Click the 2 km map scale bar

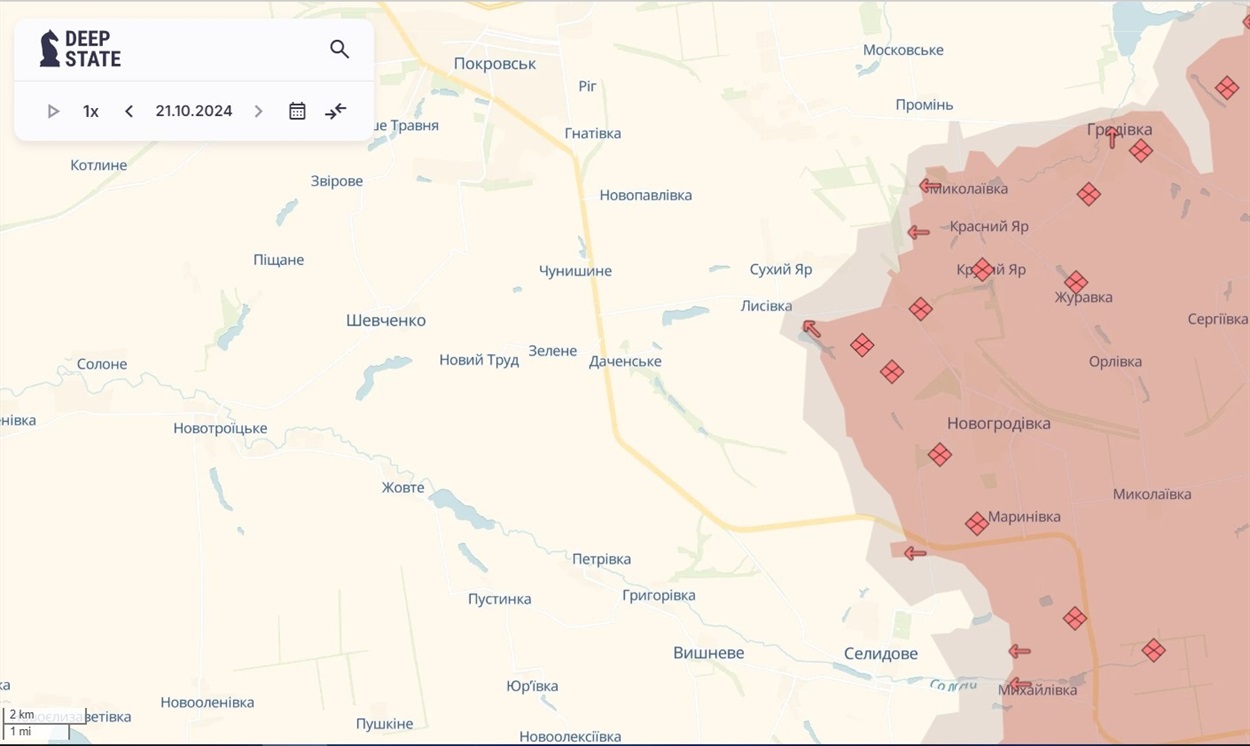(x=44, y=715)
